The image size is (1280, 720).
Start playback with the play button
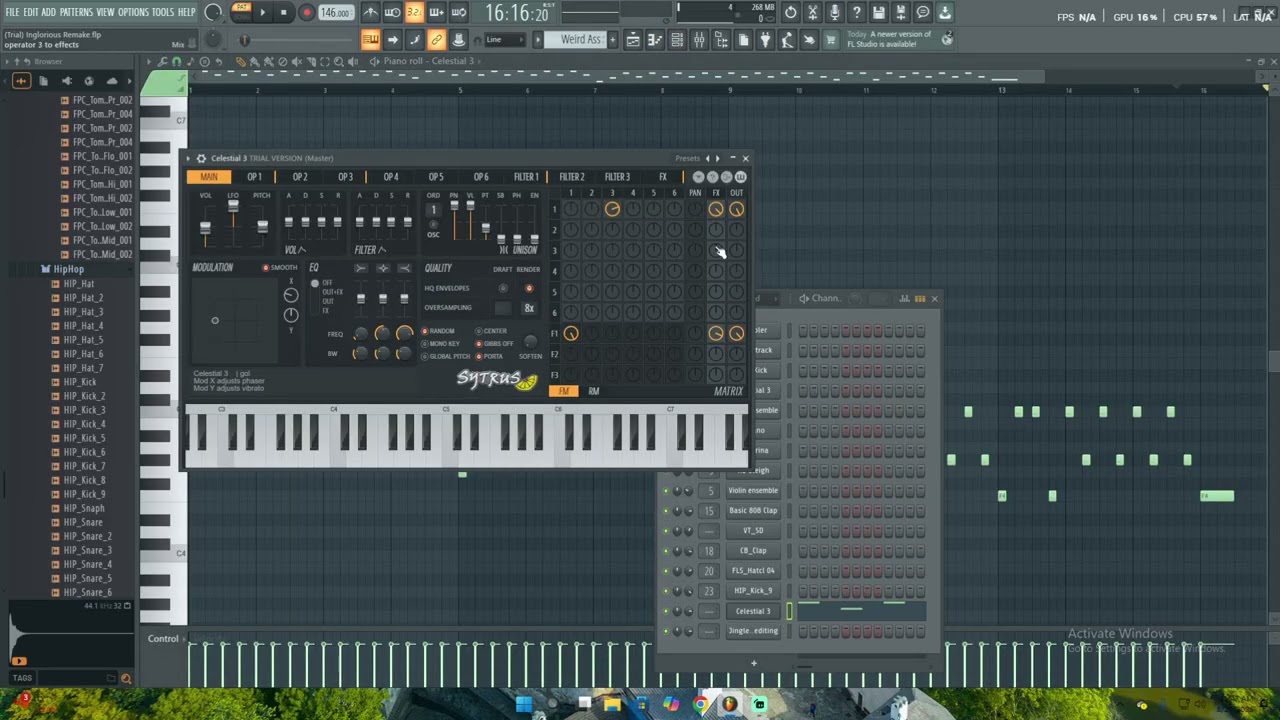point(263,13)
